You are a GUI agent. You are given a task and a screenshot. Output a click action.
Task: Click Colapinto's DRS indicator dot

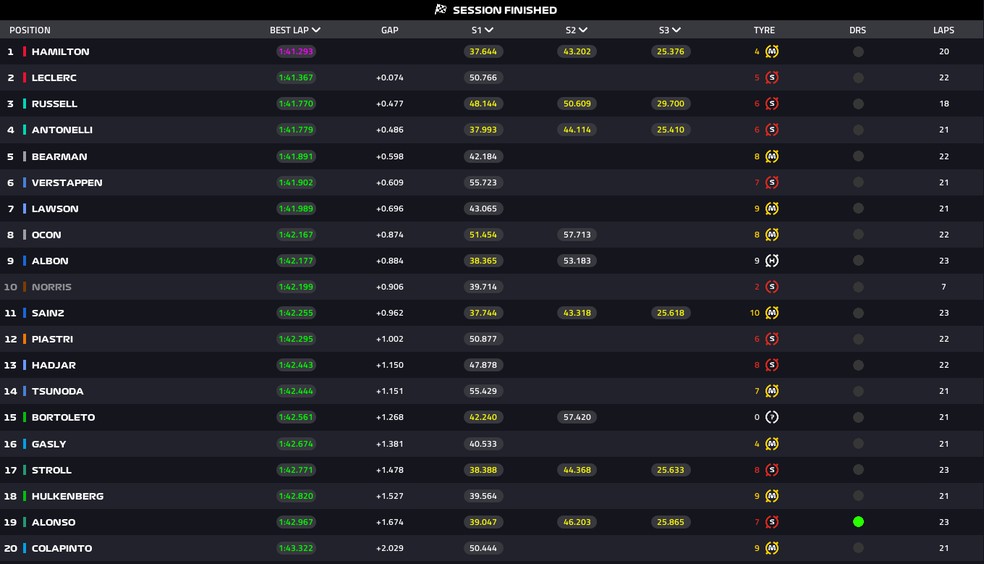(858, 548)
